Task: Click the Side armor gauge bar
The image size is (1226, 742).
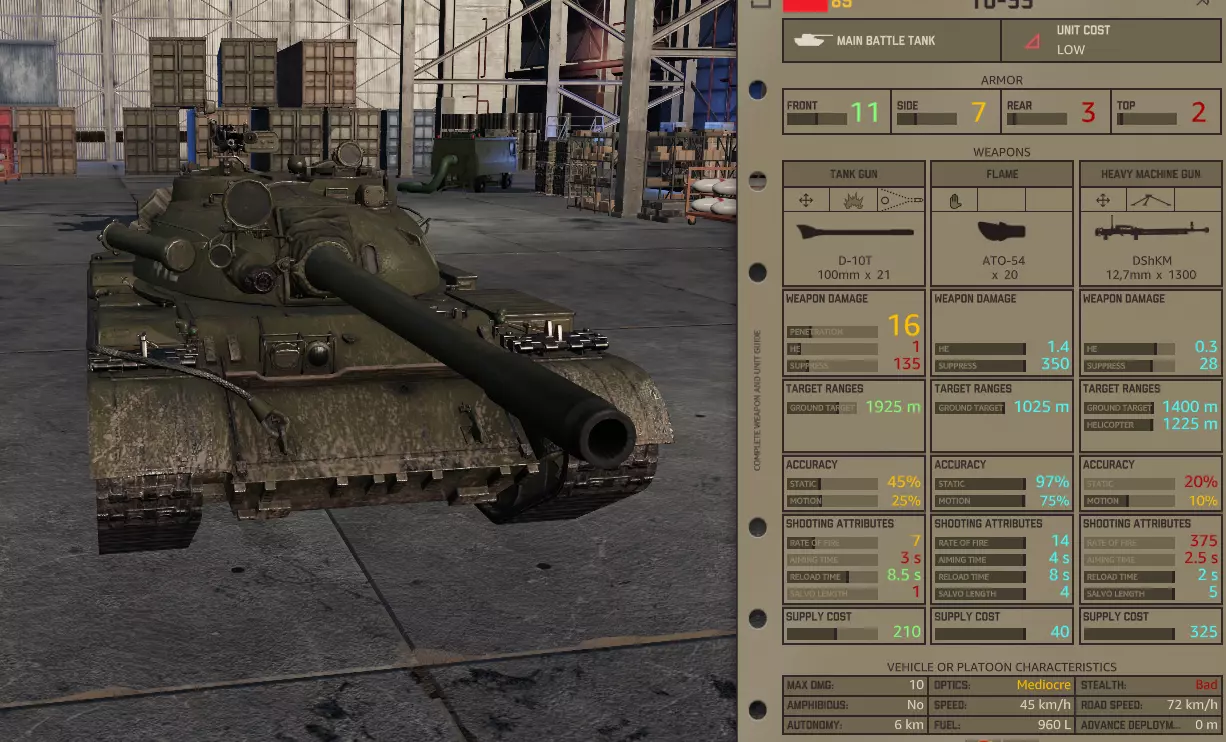Action: (926, 120)
